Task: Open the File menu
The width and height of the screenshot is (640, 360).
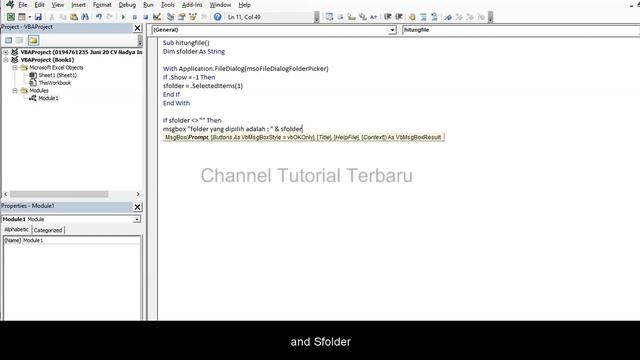Action: point(22,5)
